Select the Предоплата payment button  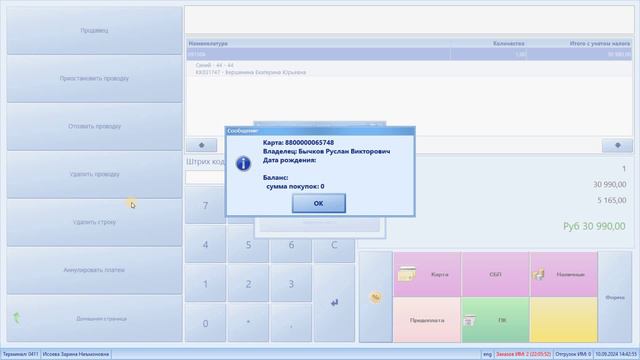[x=427, y=320]
